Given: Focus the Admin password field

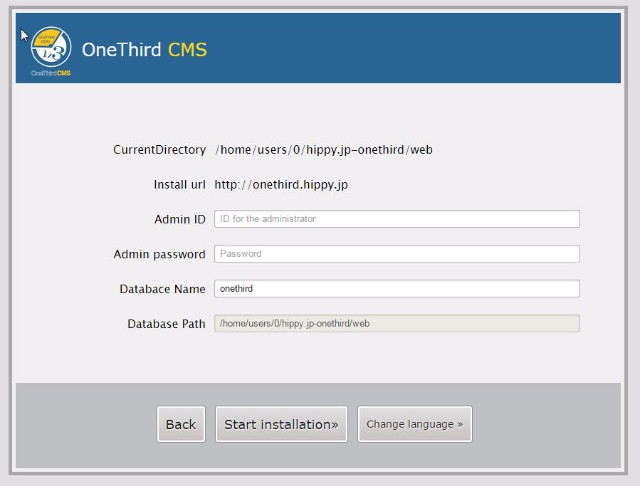Looking at the screenshot, I should 397,254.
